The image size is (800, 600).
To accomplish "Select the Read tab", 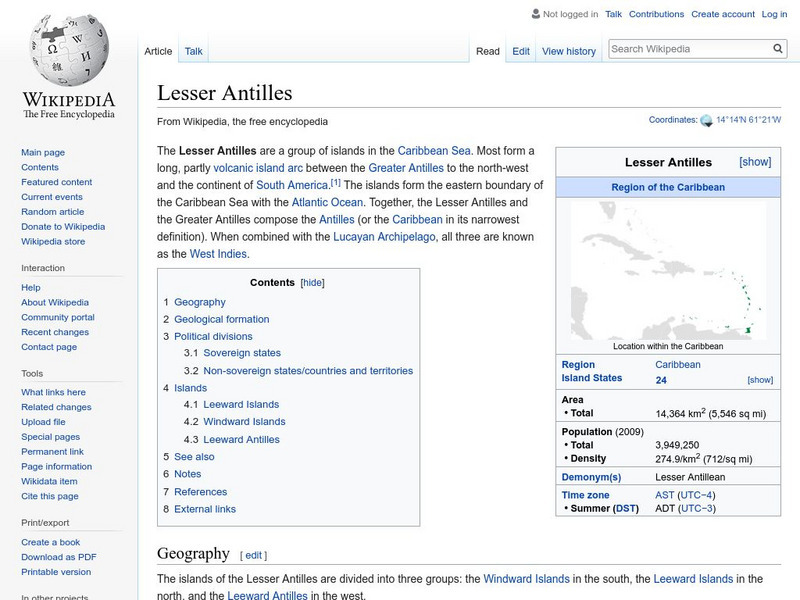I will 488,51.
